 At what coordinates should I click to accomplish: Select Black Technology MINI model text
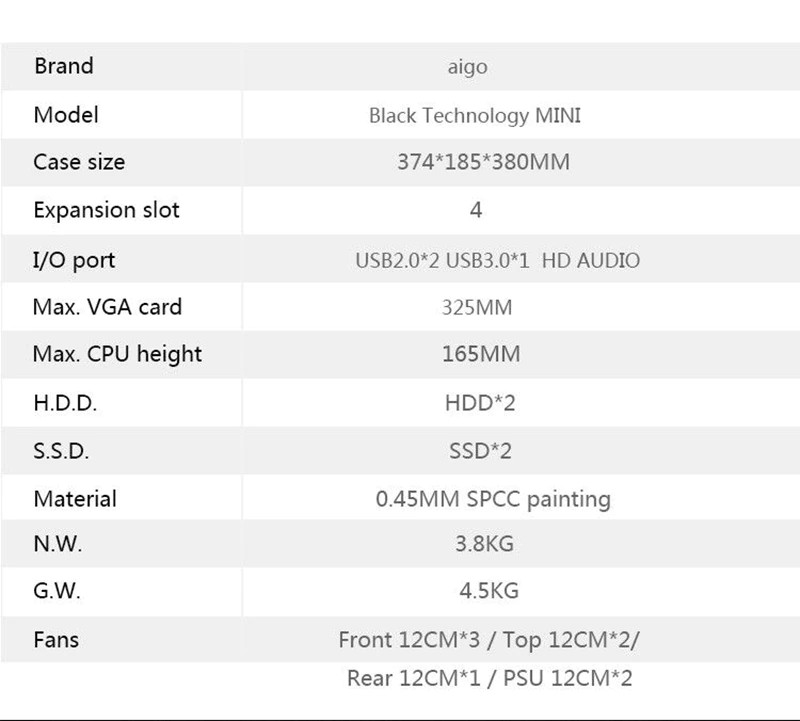click(475, 116)
